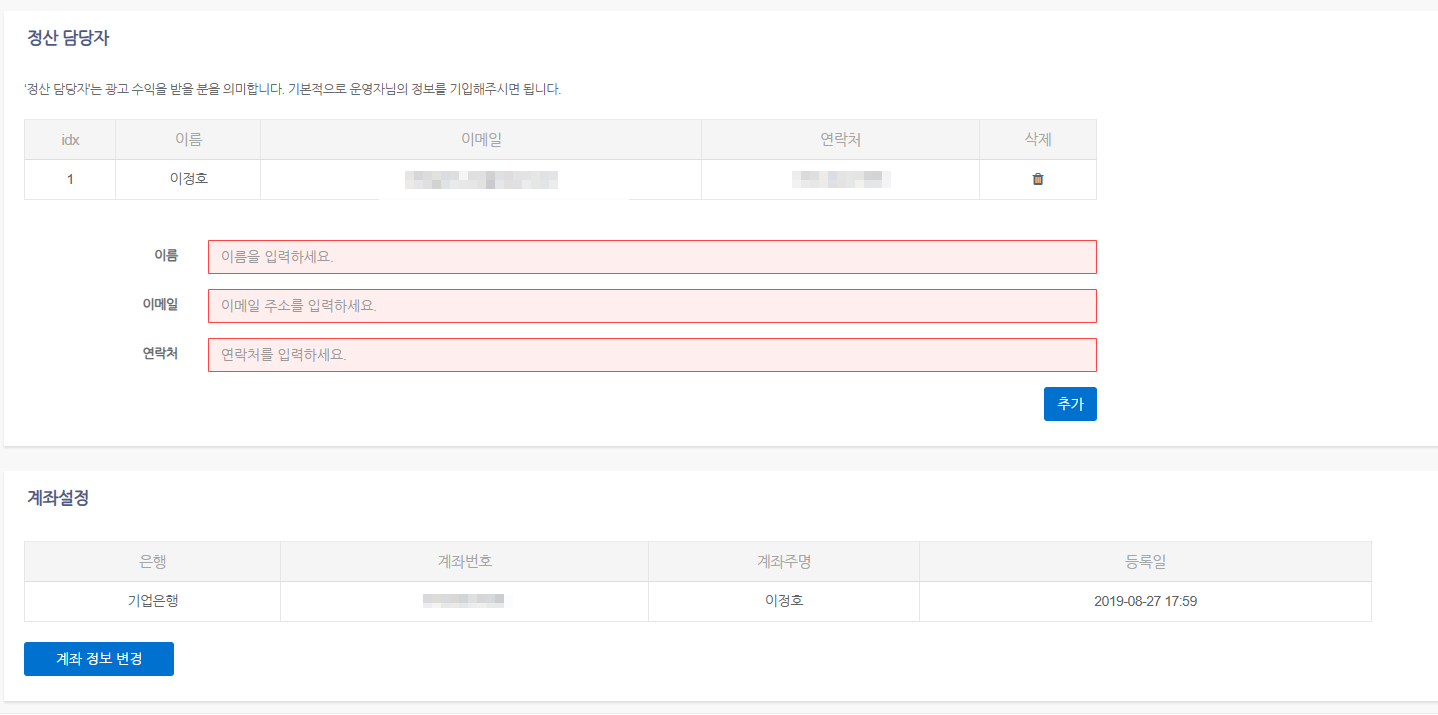This screenshot has width=1438, height=715.
Task: Click the idx column header
Action: [x=69, y=139]
